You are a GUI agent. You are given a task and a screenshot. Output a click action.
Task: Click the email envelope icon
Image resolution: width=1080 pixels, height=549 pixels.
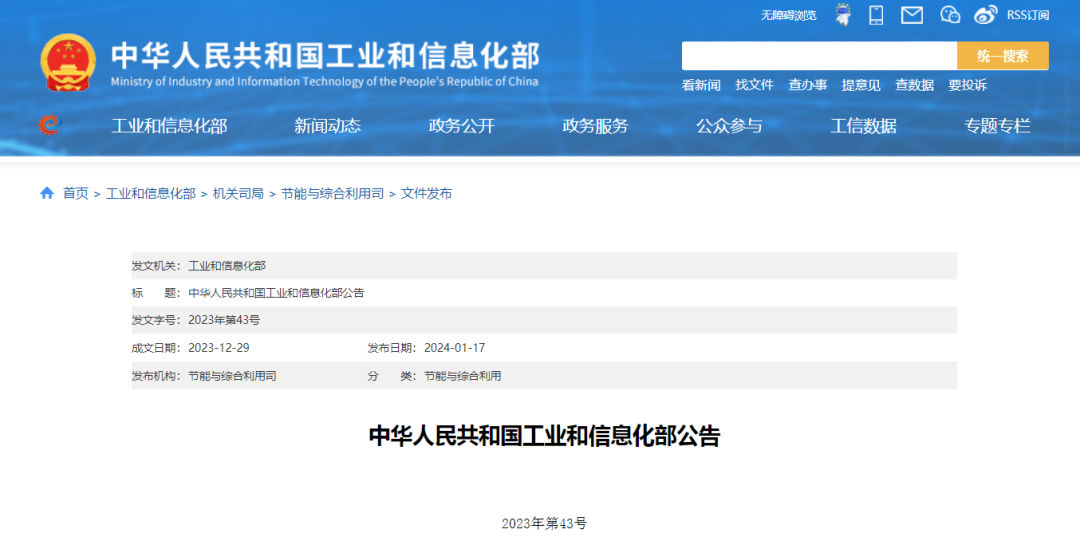(912, 14)
